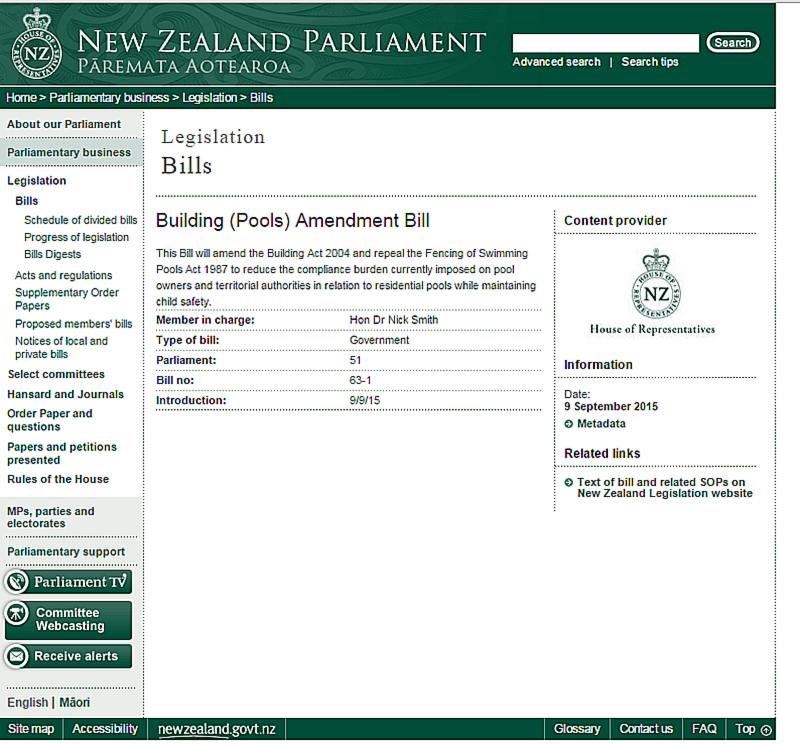The image size is (800, 744).
Task: Open Parliamentary business breadcrumb link
Action: click(x=109, y=97)
